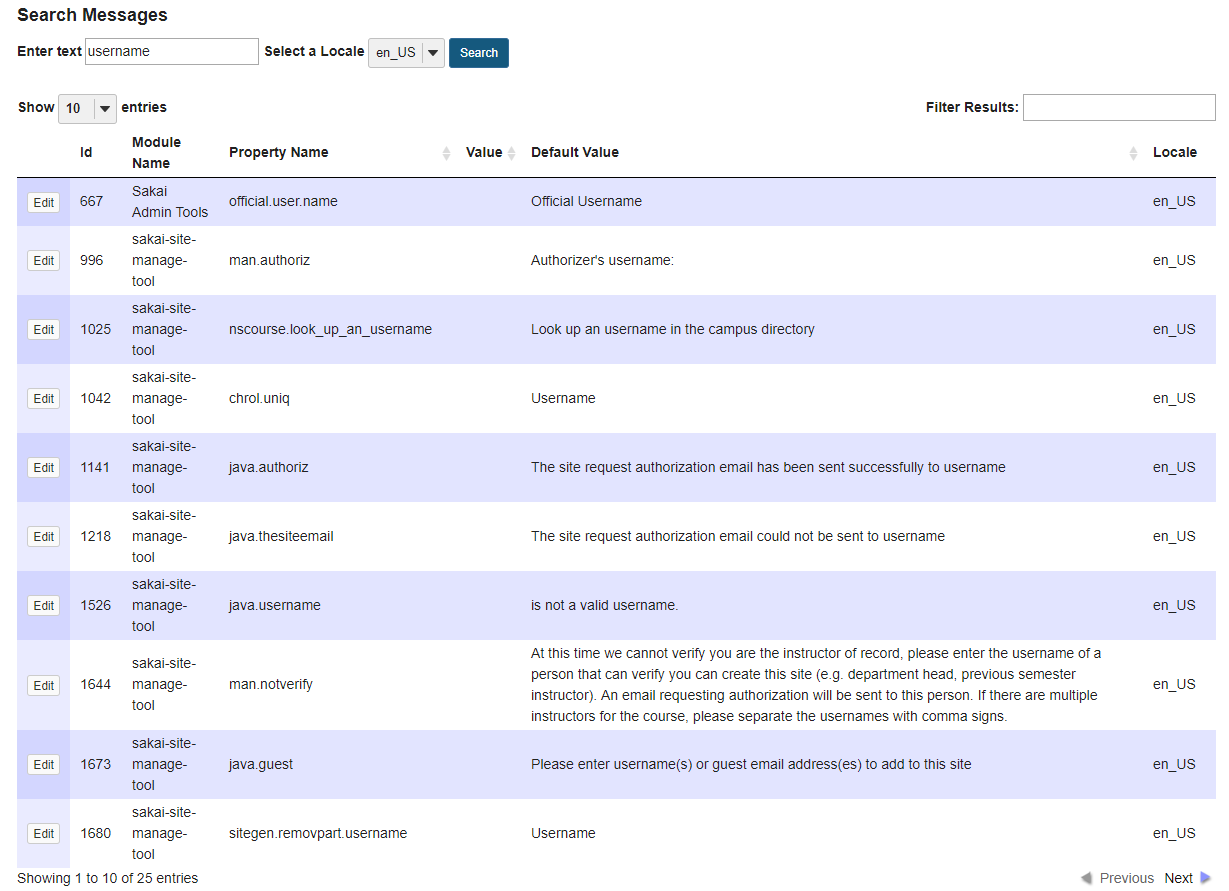1229x891 pixels.
Task: Click the Search button
Action: (478, 53)
